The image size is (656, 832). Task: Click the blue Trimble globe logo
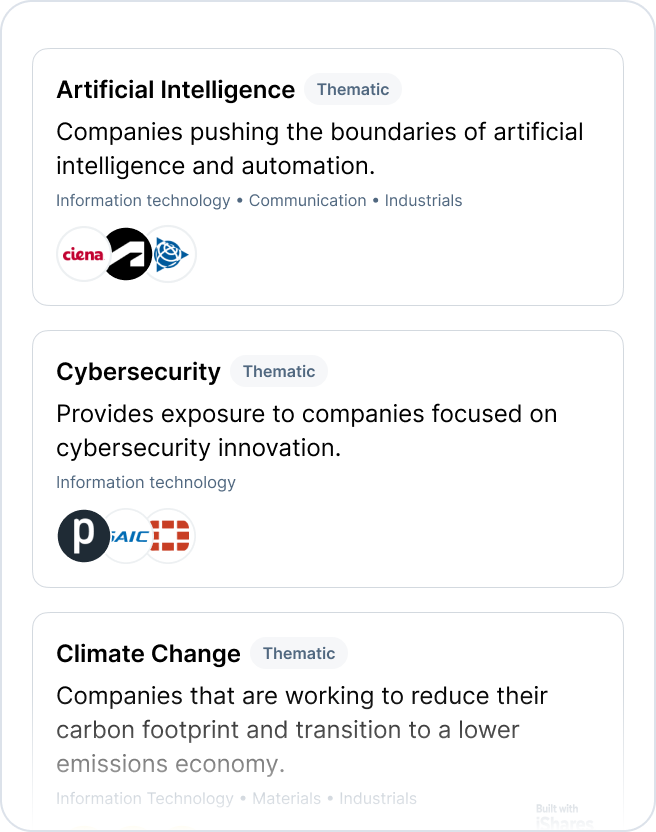click(171, 254)
